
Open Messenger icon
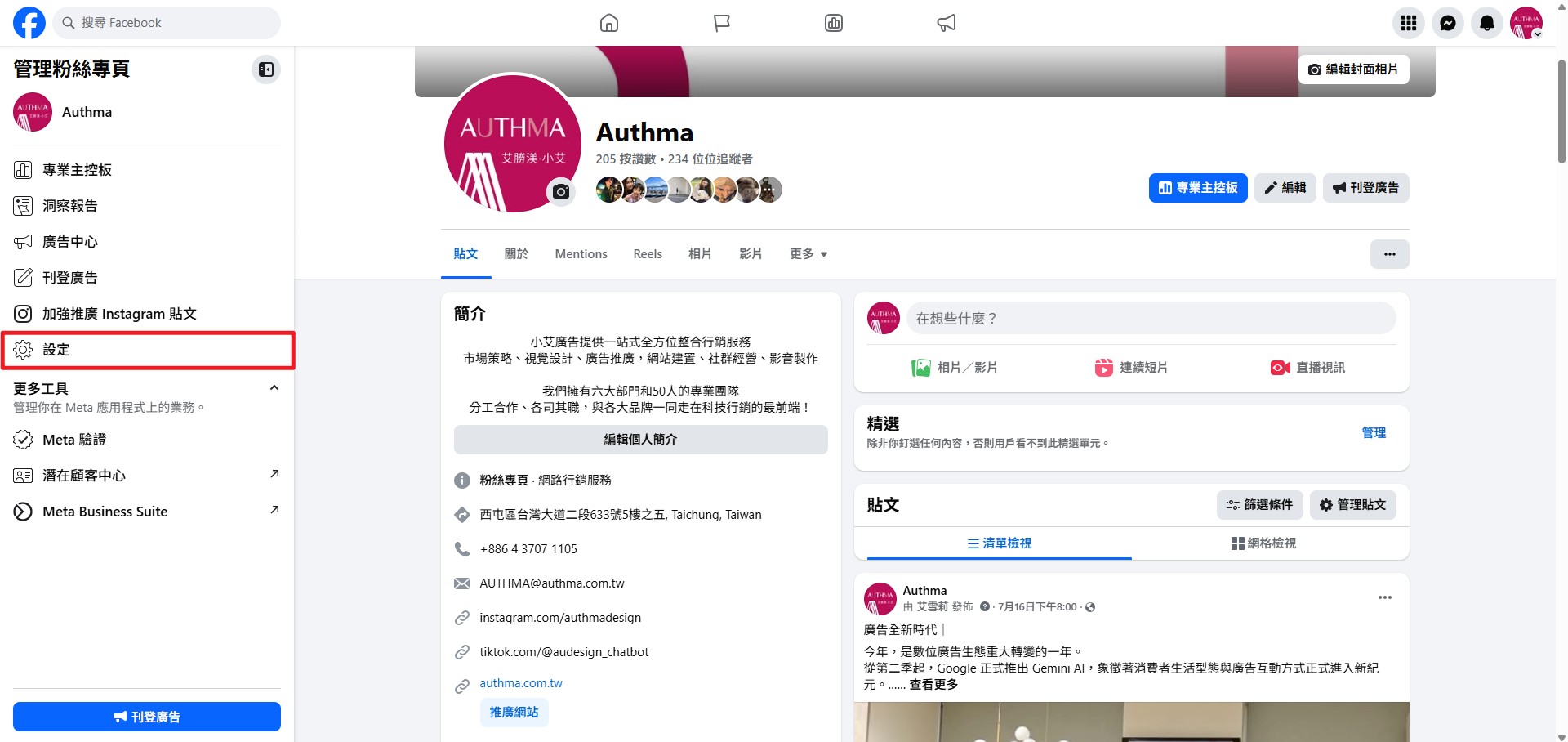tap(1448, 23)
